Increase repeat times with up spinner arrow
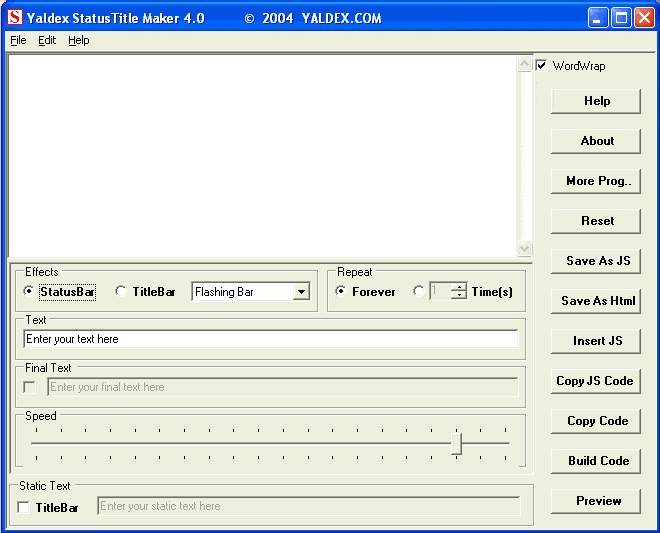This screenshot has width=660, height=533. coord(458,287)
